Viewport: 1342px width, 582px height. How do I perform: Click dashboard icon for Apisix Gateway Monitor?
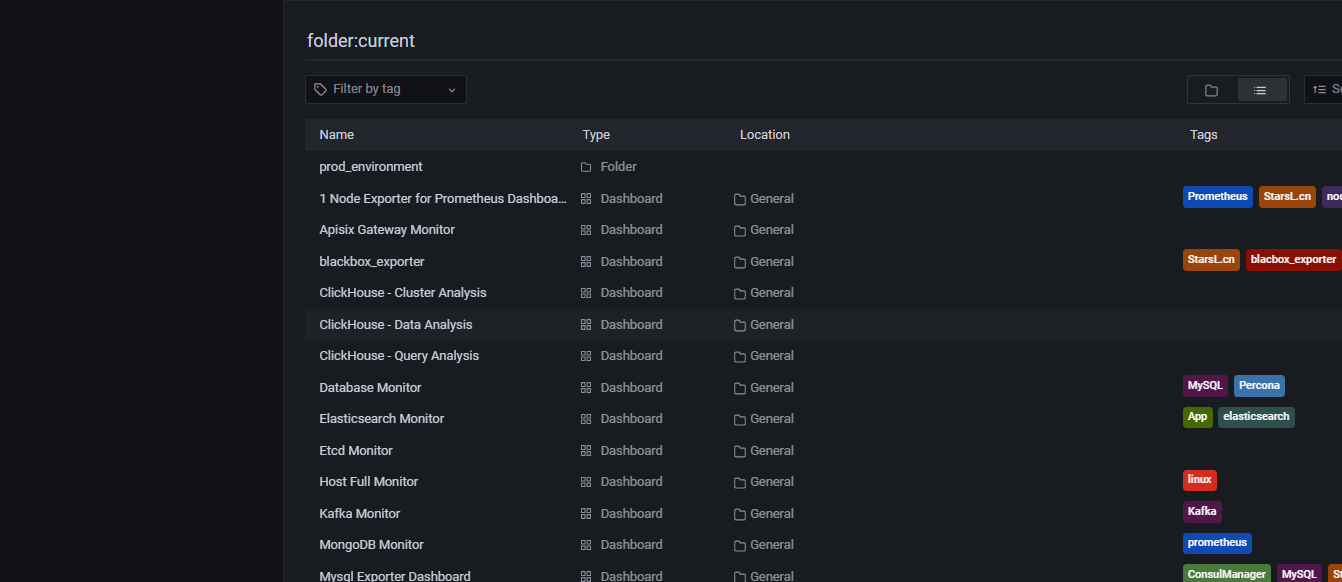(586, 230)
